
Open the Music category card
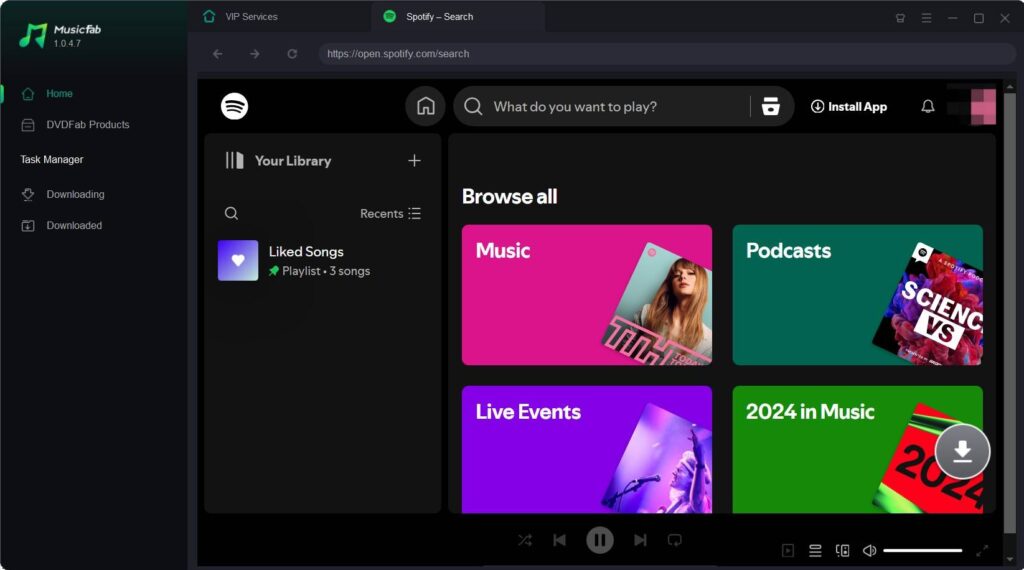pyautogui.click(x=586, y=295)
